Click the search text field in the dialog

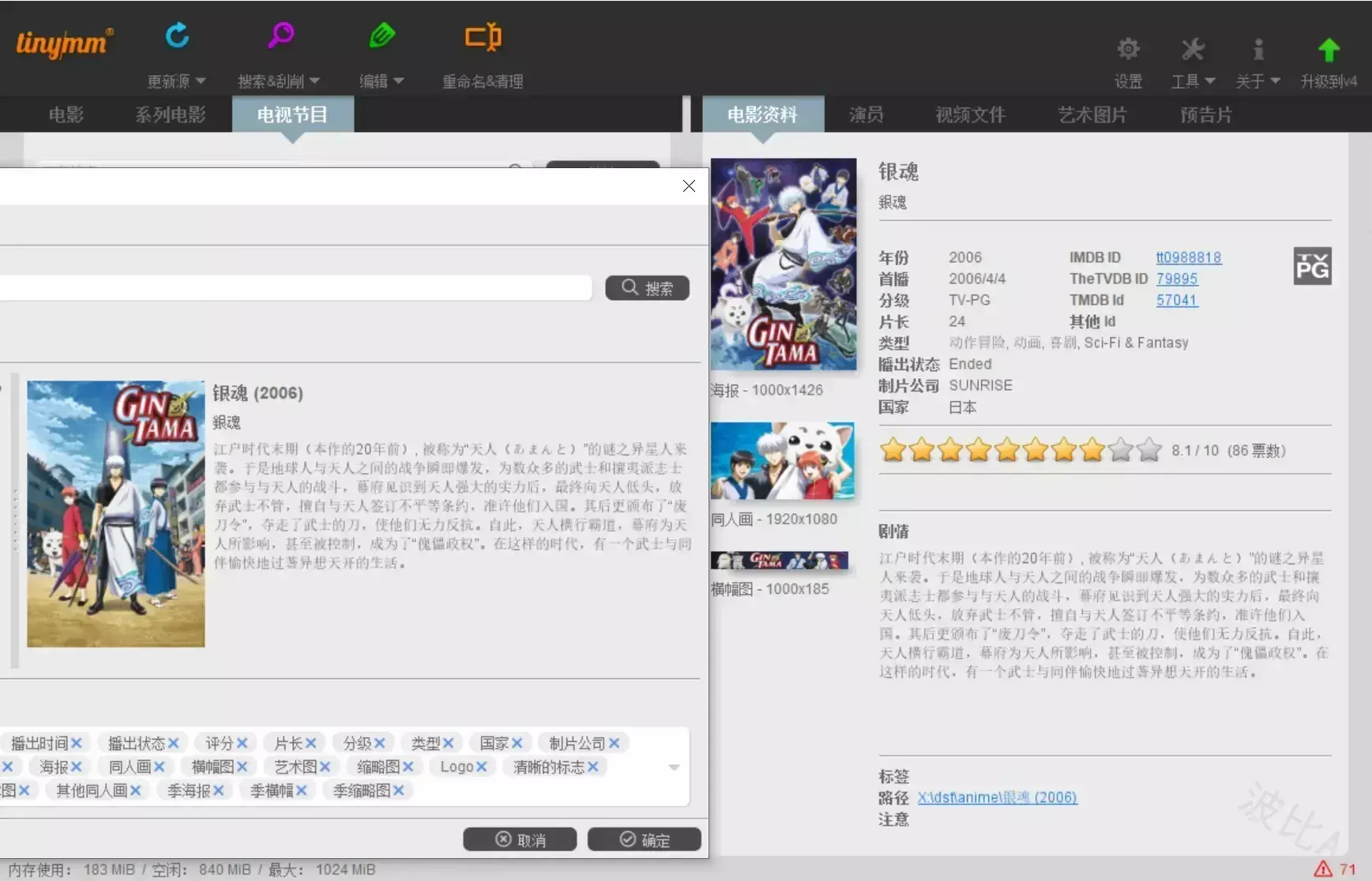click(x=295, y=288)
